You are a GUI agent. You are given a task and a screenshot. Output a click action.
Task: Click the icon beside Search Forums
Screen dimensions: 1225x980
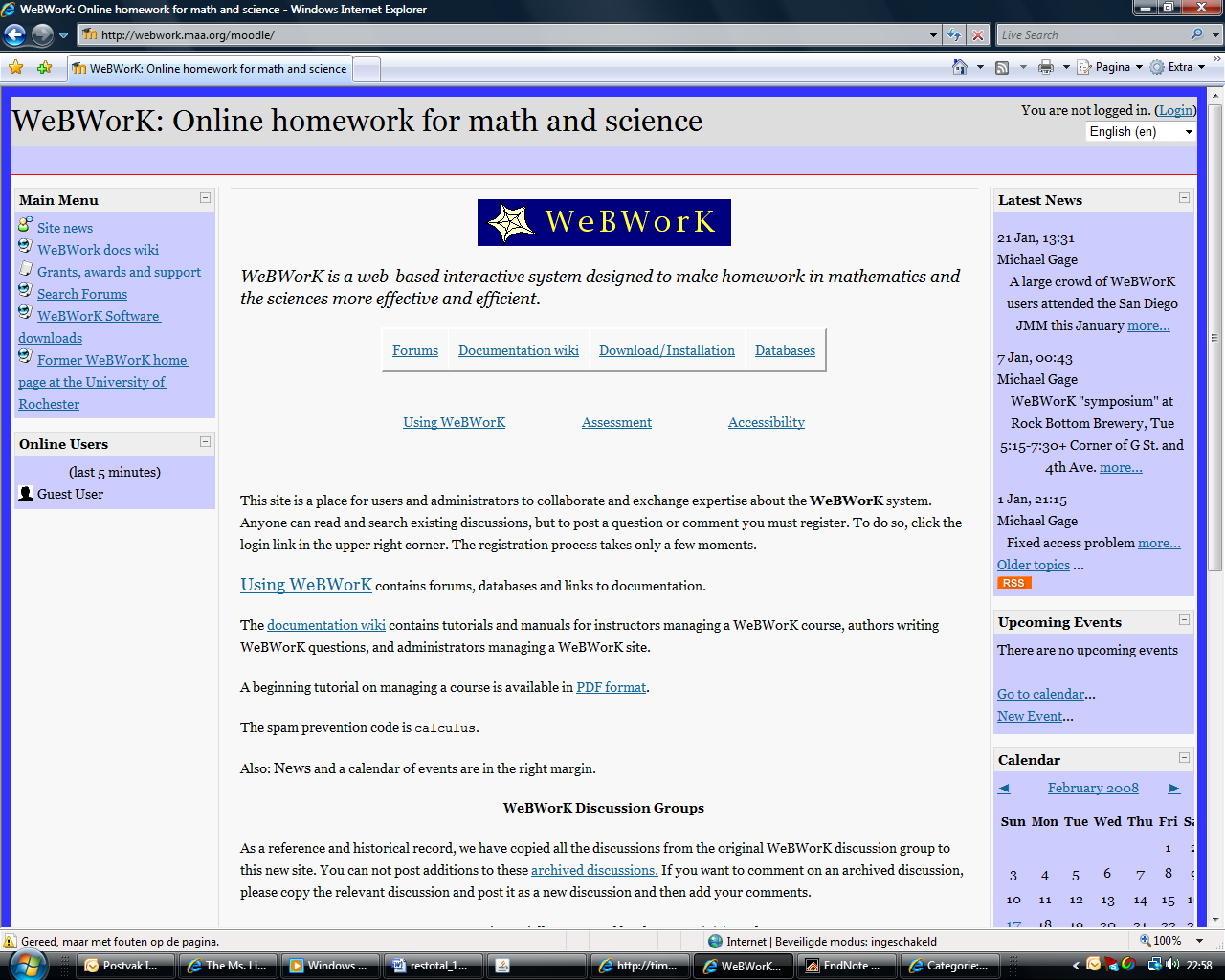click(x=26, y=291)
